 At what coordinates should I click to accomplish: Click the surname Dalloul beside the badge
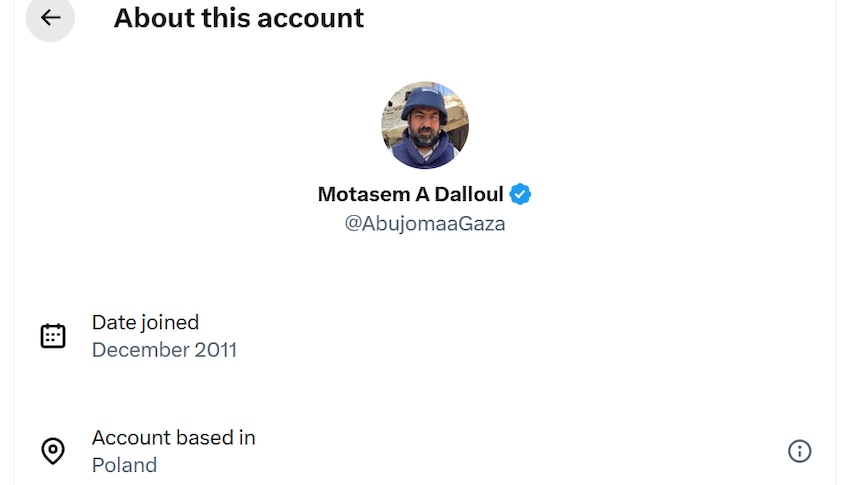pos(468,194)
